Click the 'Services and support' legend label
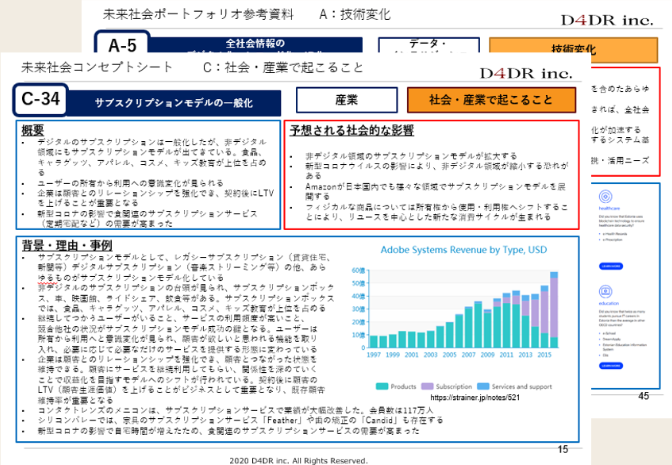The width and height of the screenshot is (672, 465). click(x=522, y=386)
